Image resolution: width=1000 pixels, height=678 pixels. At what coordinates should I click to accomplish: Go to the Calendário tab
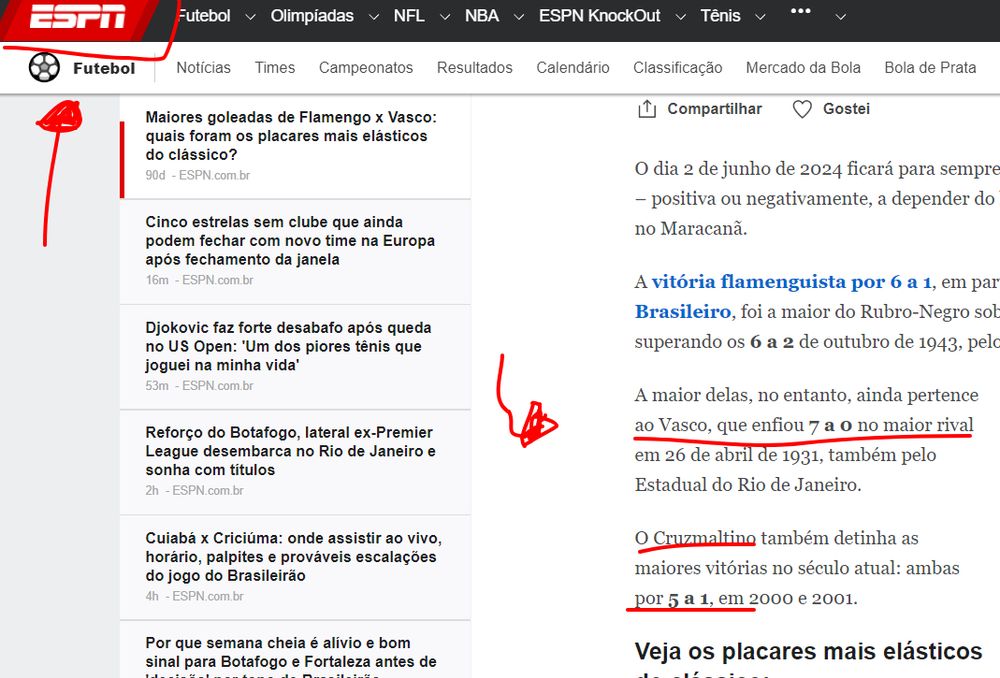coord(573,68)
